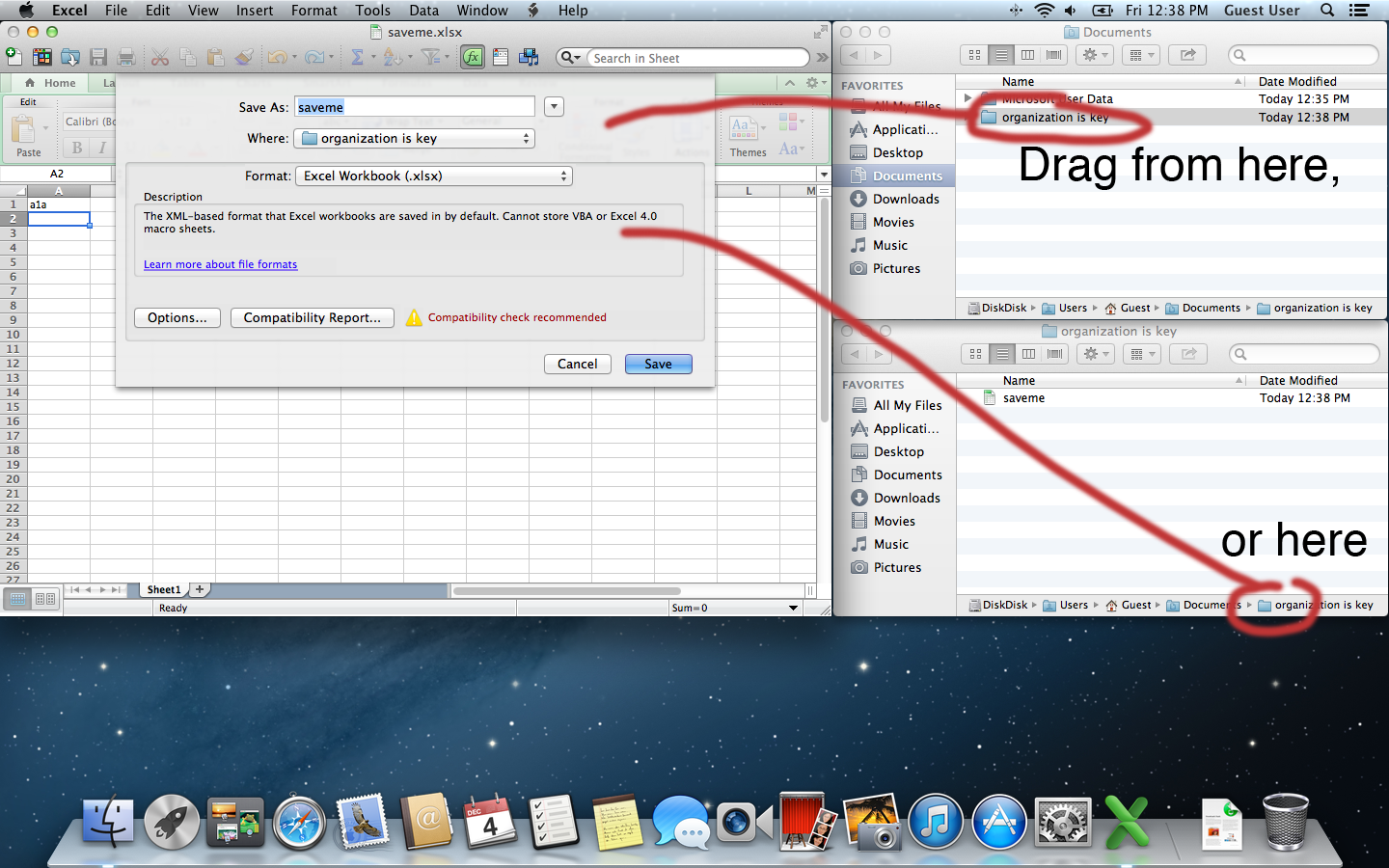Screen dimensions: 1389x868
Task: Click the Share icon in Documents Finder window
Action: click(x=1187, y=55)
